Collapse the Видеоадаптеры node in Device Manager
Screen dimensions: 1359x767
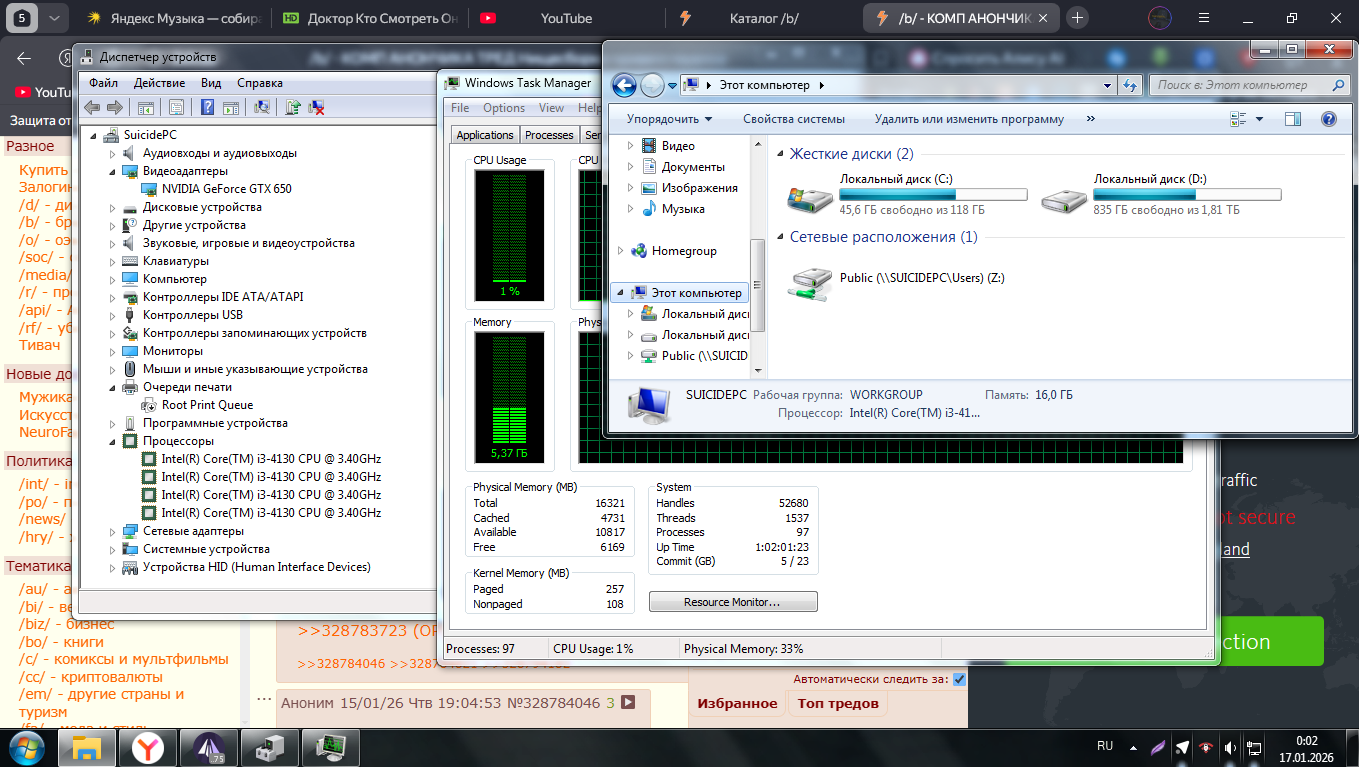(113, 171)
